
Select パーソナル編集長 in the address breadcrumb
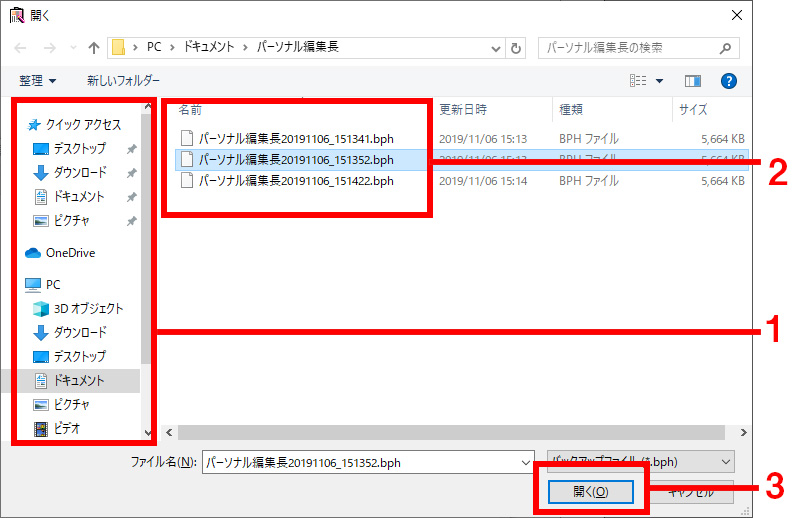[297, 47]
